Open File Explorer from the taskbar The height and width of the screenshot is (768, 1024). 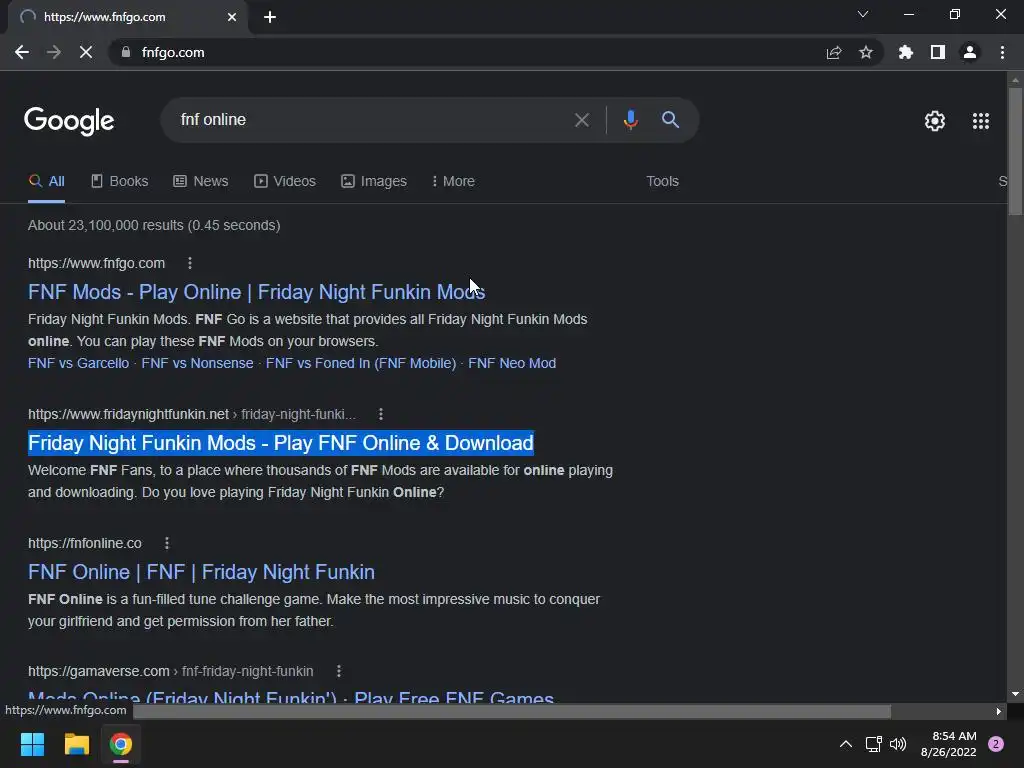click(x=76, y=744)
